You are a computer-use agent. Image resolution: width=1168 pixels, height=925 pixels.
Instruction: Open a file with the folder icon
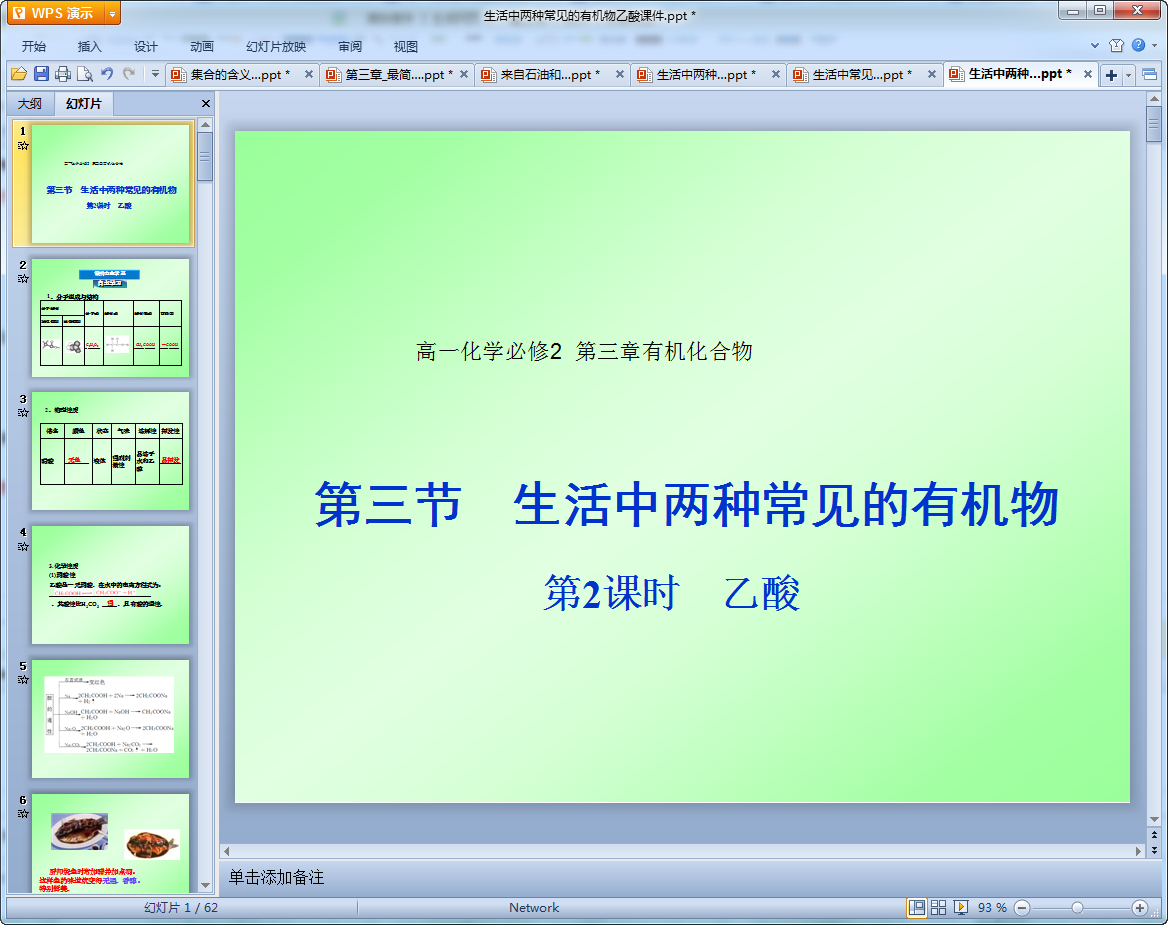(x=19, y=74)
